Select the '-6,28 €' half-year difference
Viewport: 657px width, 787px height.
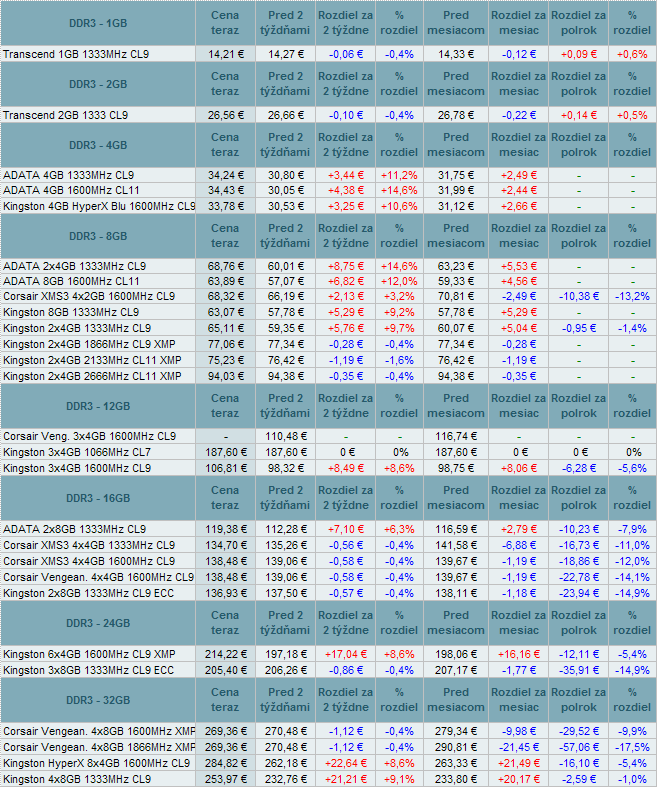[579, 468]
